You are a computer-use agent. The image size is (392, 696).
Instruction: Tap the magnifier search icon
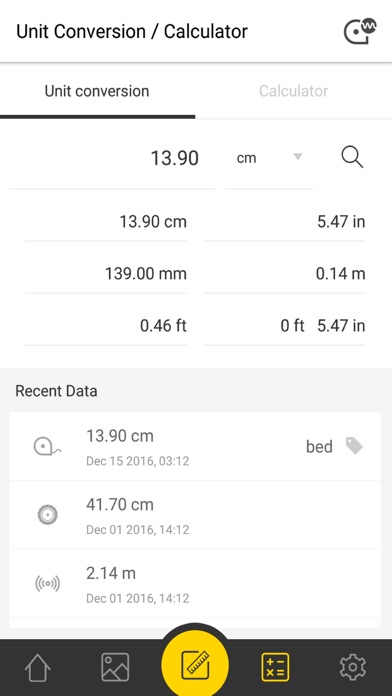pyautogui.click(x=352, y=158)
